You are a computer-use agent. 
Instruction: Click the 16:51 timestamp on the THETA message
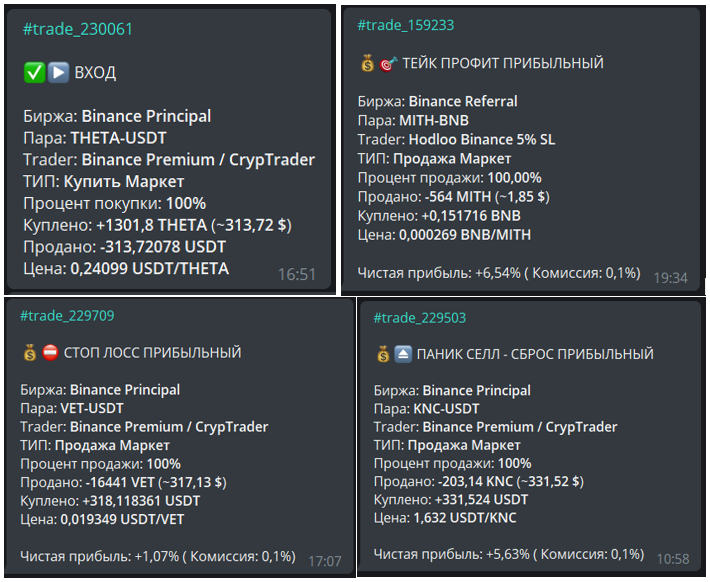[297, 274]
